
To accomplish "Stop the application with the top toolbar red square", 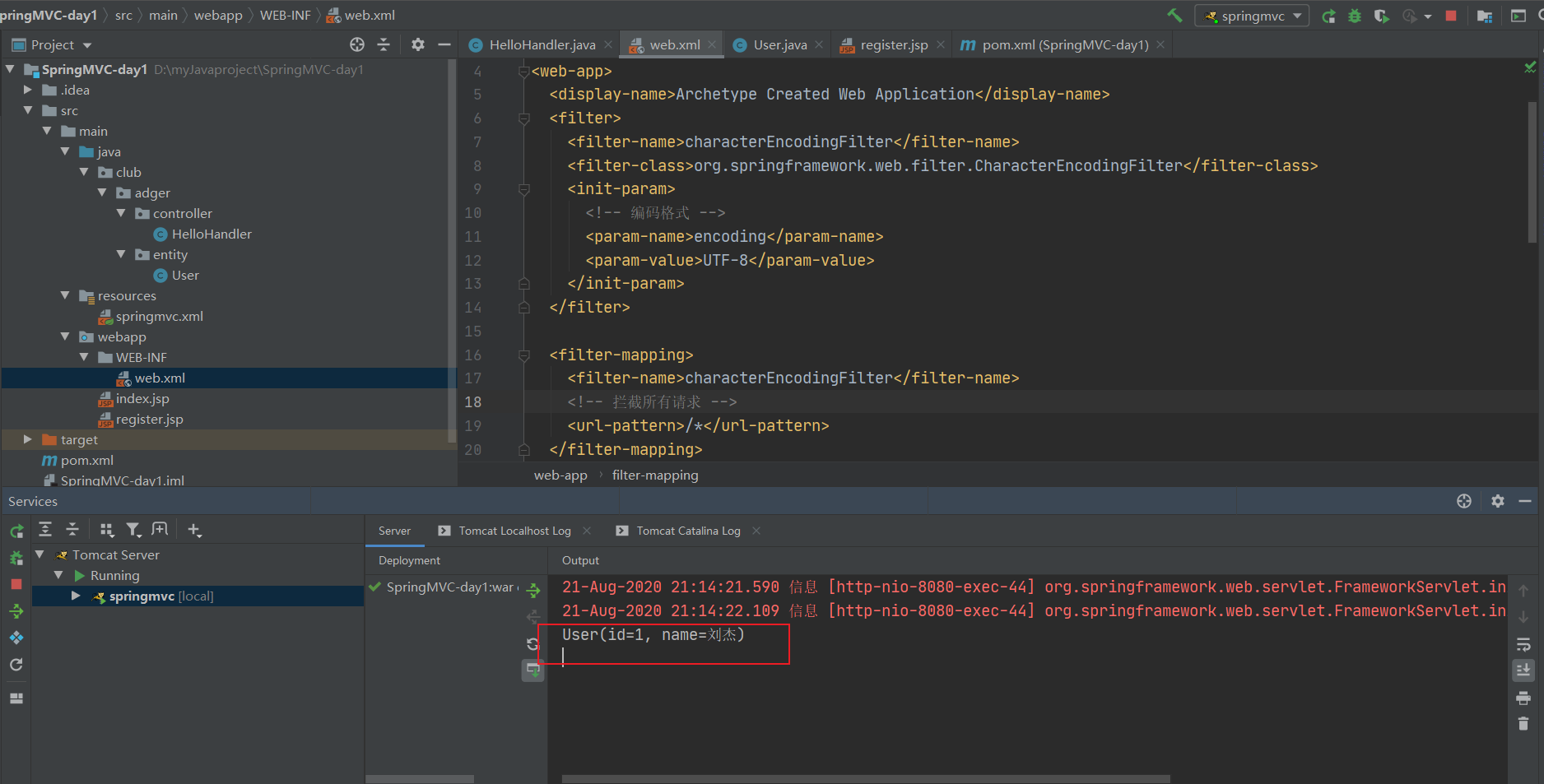I will tap(1451, 16).
